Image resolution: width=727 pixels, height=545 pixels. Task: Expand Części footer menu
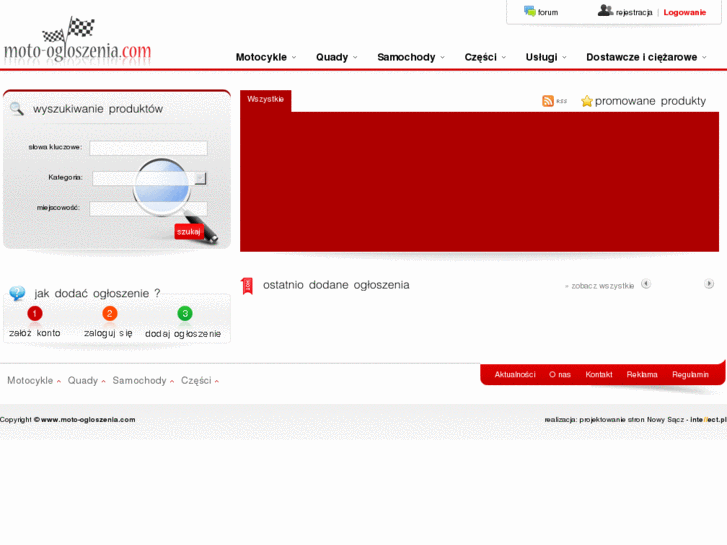click(200, 380)
